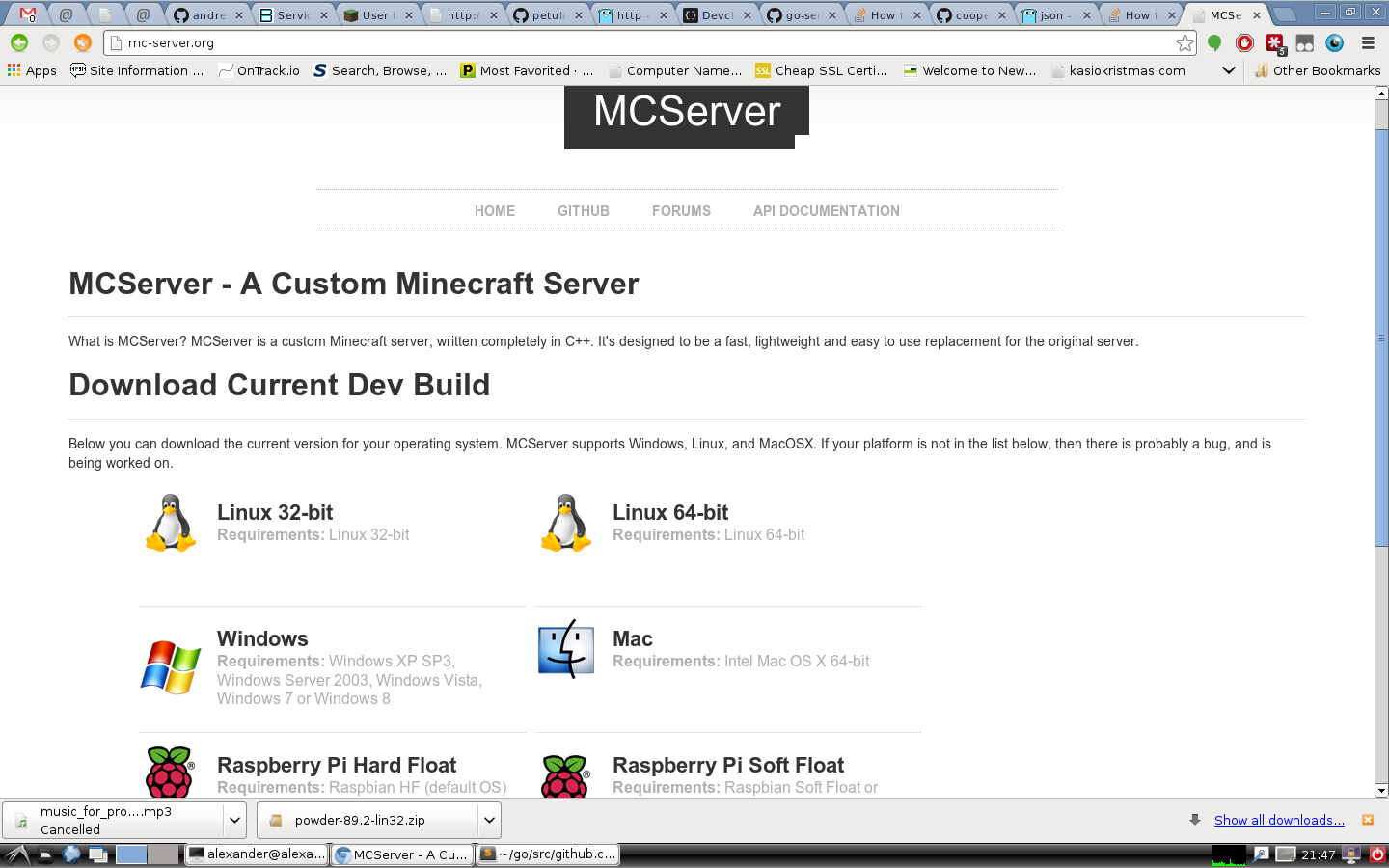Expand the bookmarks bar overflow chevron
Viewport: 1389px width, 868px height.
pos(1228,70)
